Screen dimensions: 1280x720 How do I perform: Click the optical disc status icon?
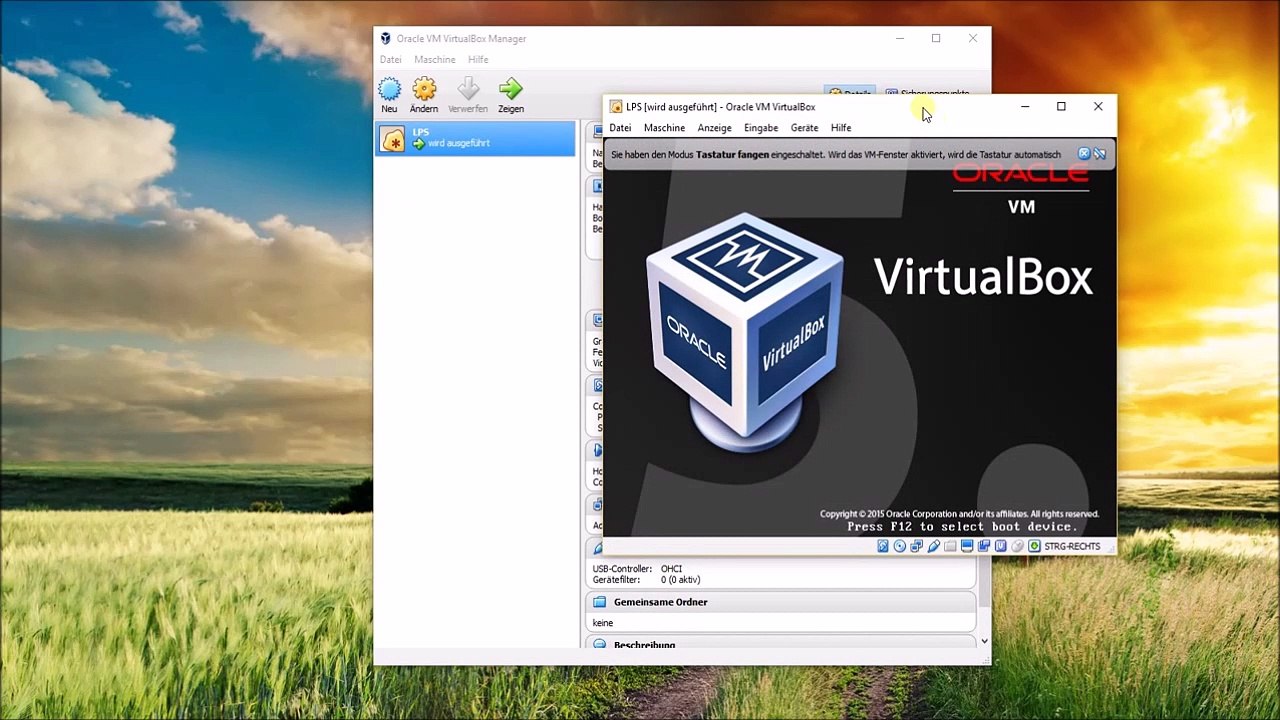[x=900, y=546]
